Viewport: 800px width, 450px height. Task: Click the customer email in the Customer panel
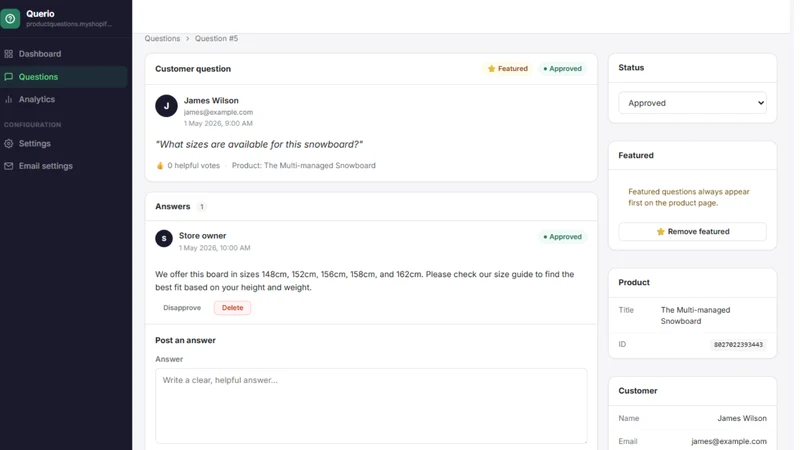pos(729,441)
